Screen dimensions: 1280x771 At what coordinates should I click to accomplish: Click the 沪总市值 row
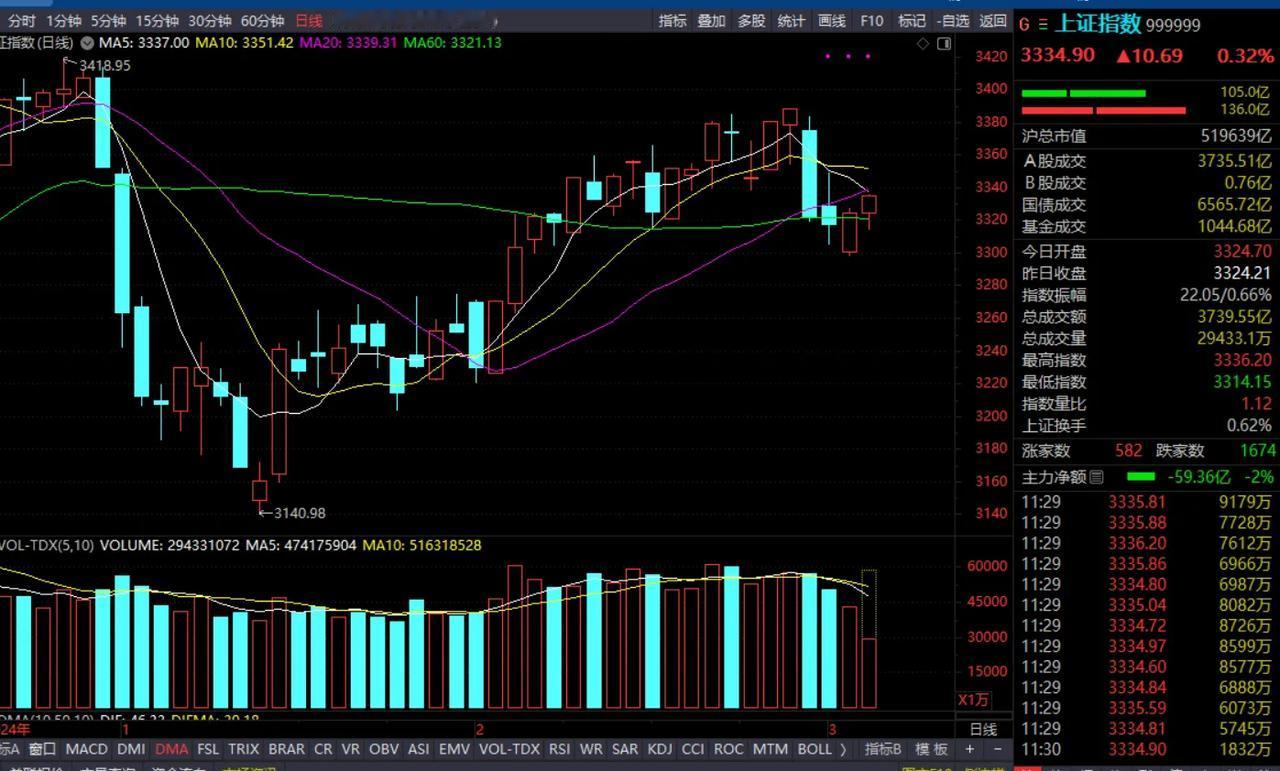(x=1146, y=136)
